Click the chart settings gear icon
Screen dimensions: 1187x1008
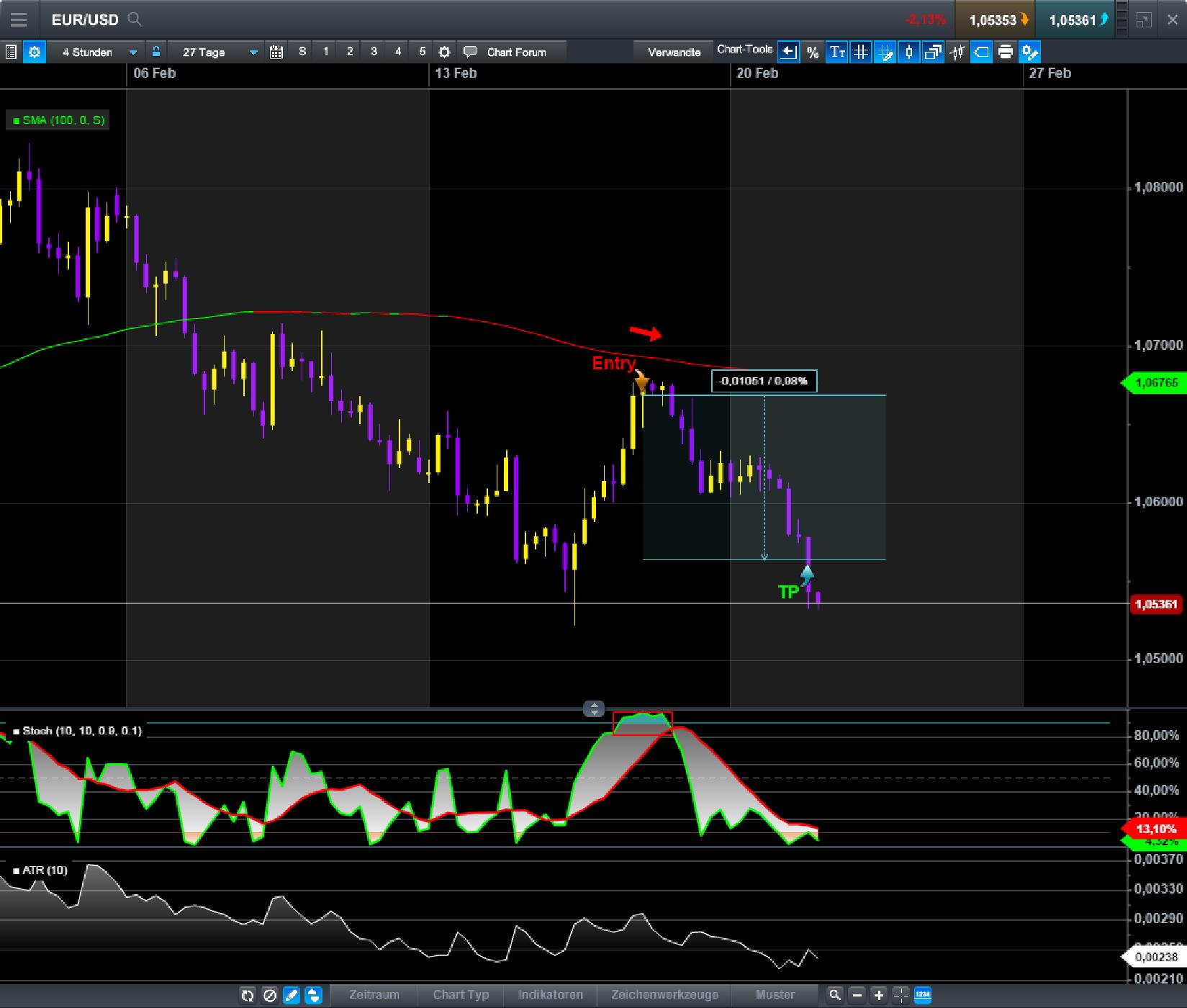point(445,51)
